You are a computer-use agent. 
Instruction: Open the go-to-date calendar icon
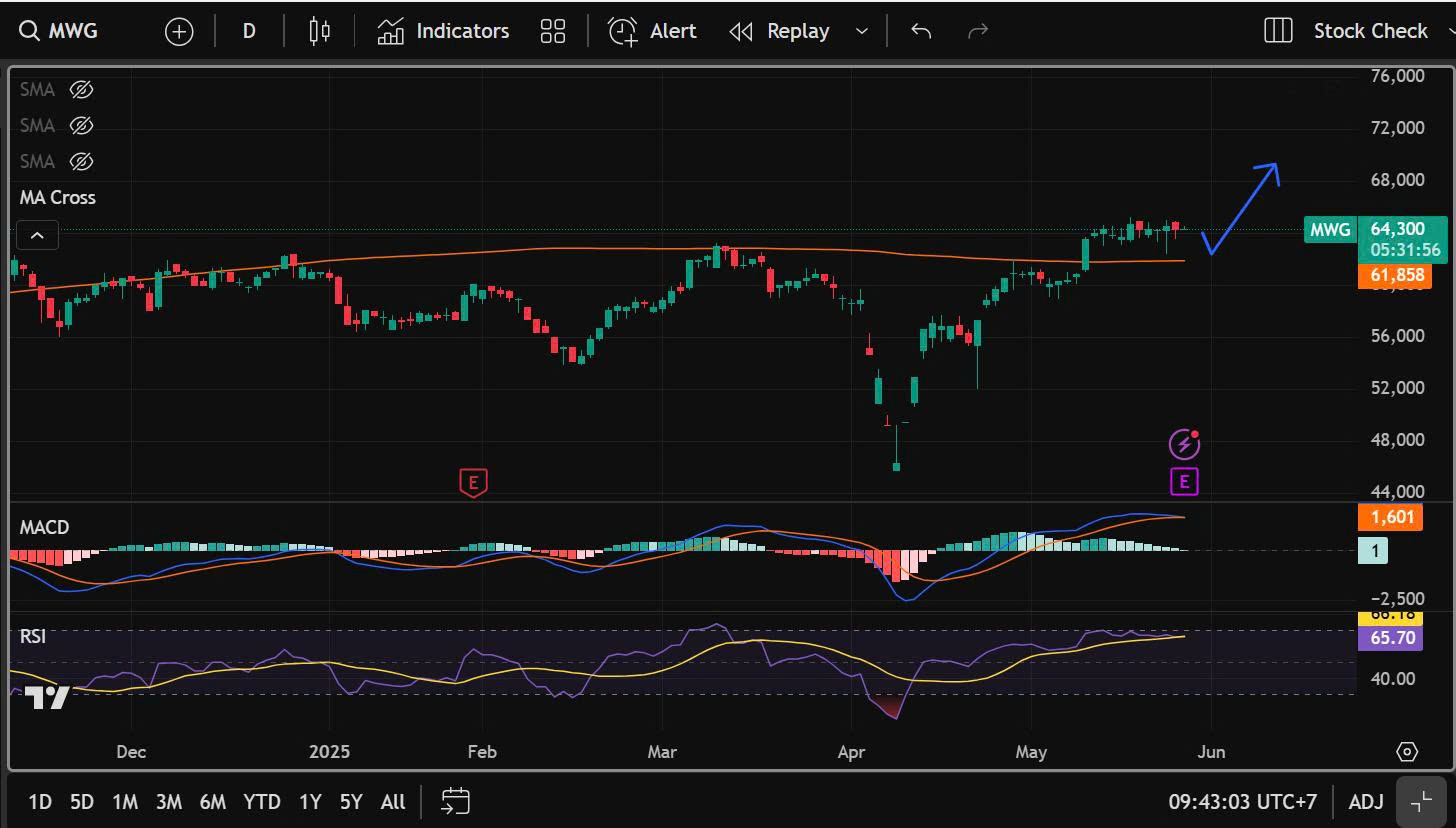click(456, 801)
